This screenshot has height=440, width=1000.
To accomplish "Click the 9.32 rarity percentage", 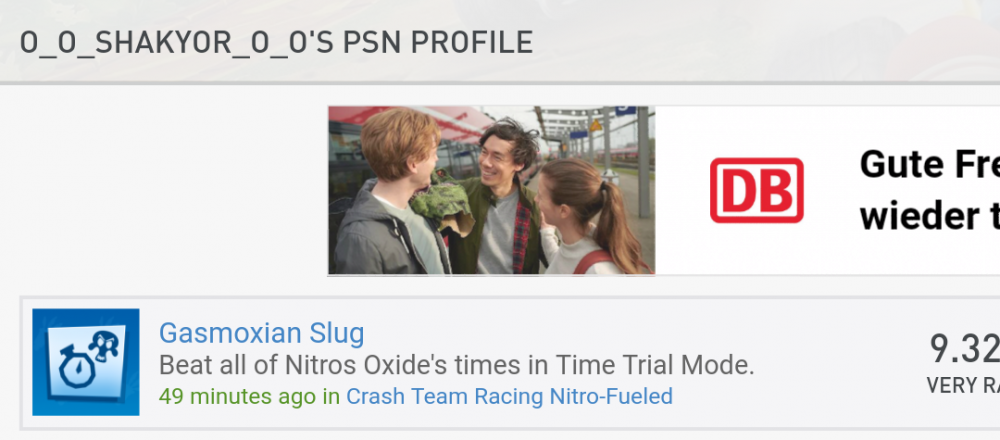I will tap(964, 349).
